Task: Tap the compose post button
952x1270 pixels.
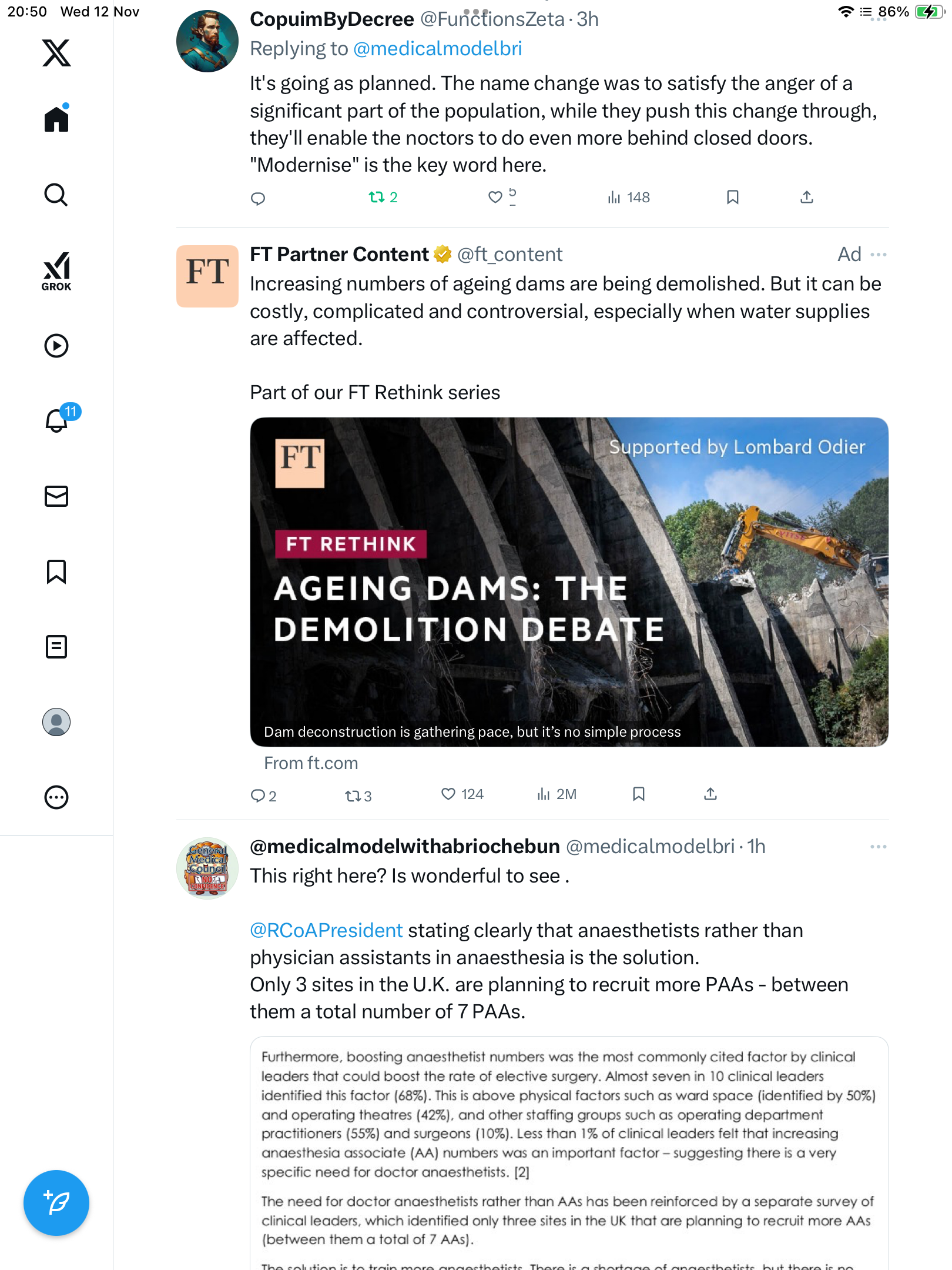Action: [56, 1202]
